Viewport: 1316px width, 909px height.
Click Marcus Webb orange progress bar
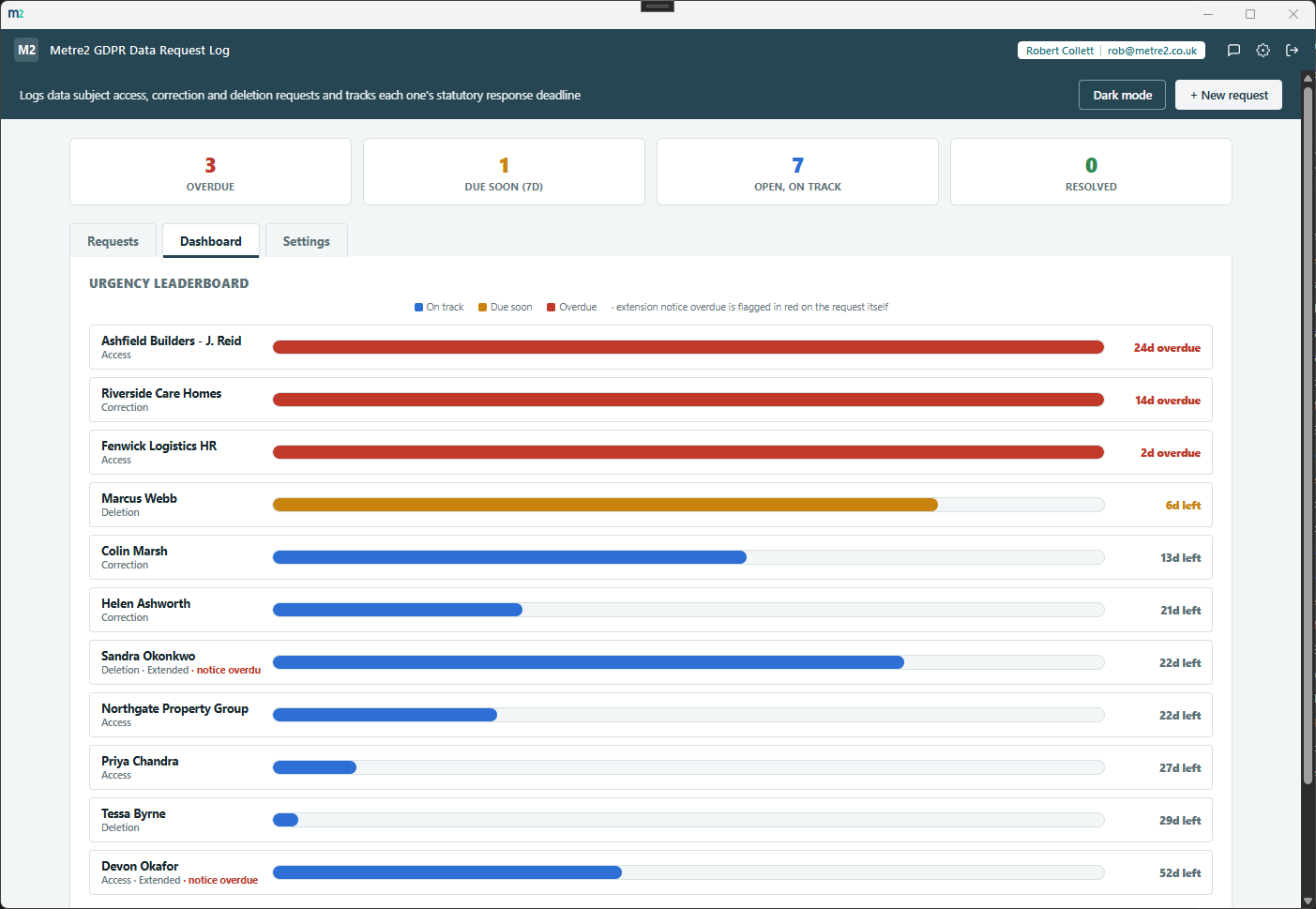605,505
